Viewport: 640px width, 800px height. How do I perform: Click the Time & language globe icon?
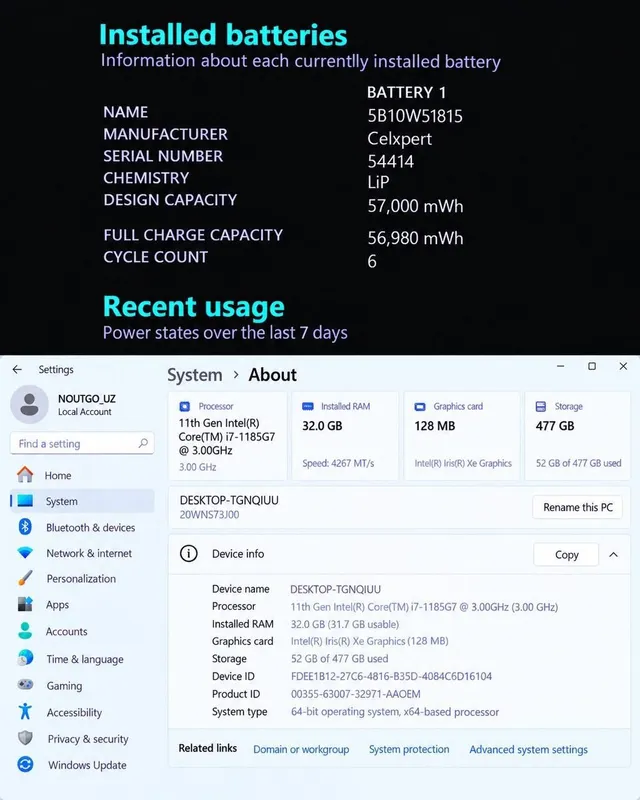25,658
